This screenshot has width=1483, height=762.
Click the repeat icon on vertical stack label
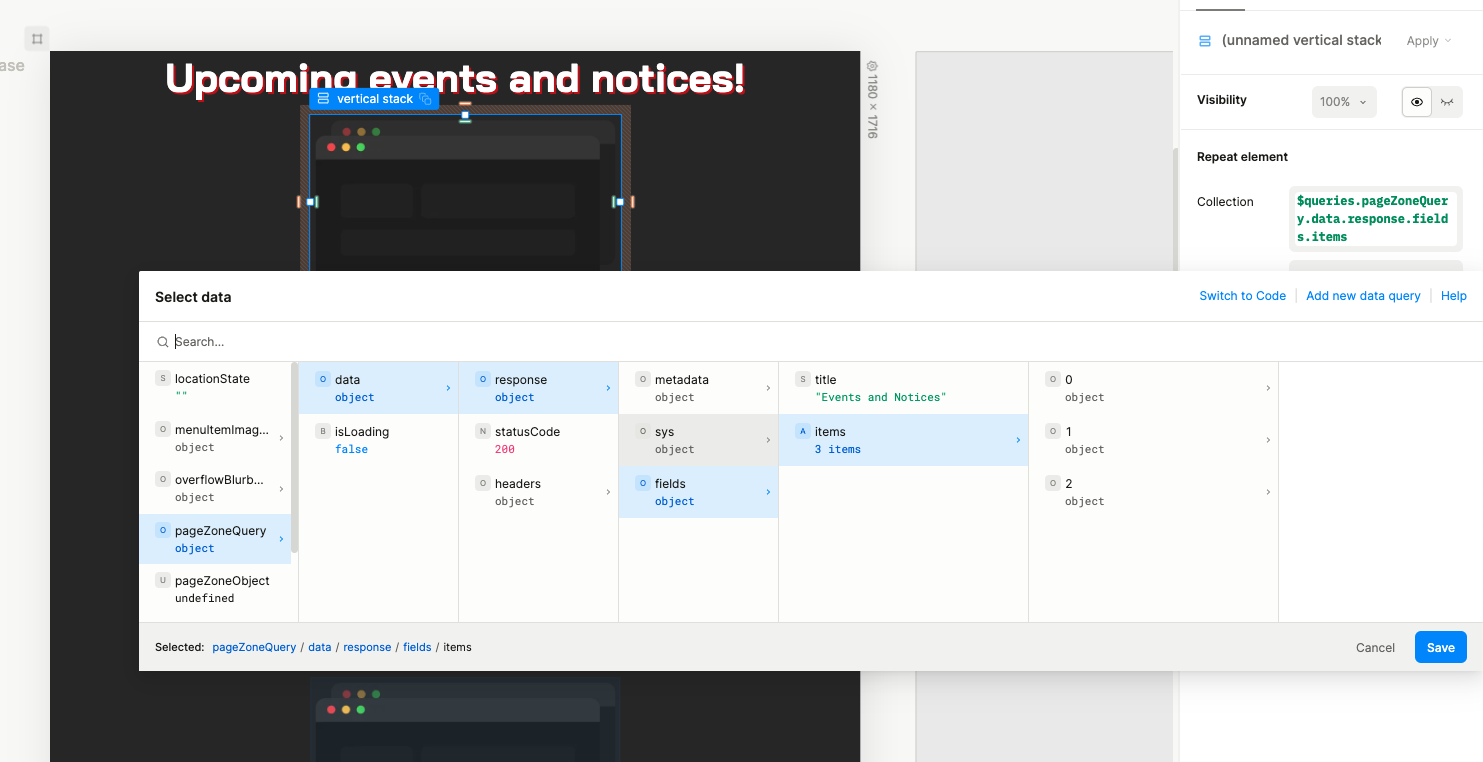pos(426,99)
